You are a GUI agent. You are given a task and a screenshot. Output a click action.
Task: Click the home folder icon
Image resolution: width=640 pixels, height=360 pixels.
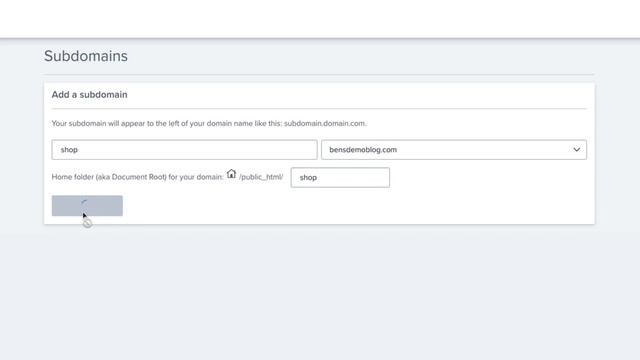pyautogui.click(x=231, y=174)
